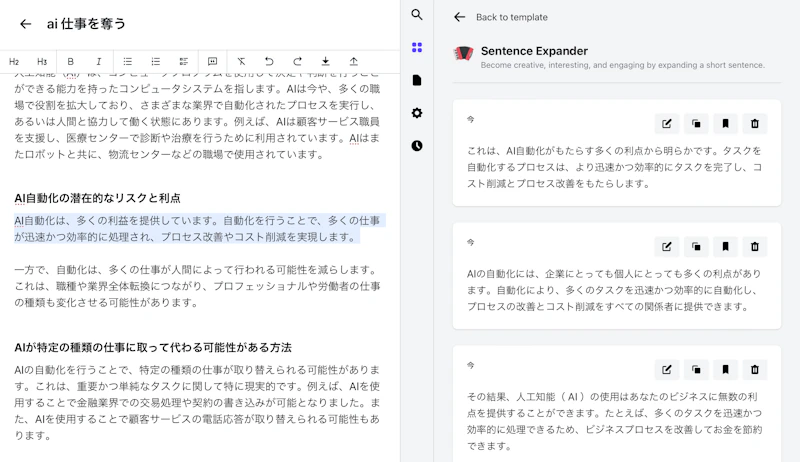This screenshot has height=462, width=800.
Task: Copy the third result 'その結果、人工知能'
Action: tap(696, 370)
